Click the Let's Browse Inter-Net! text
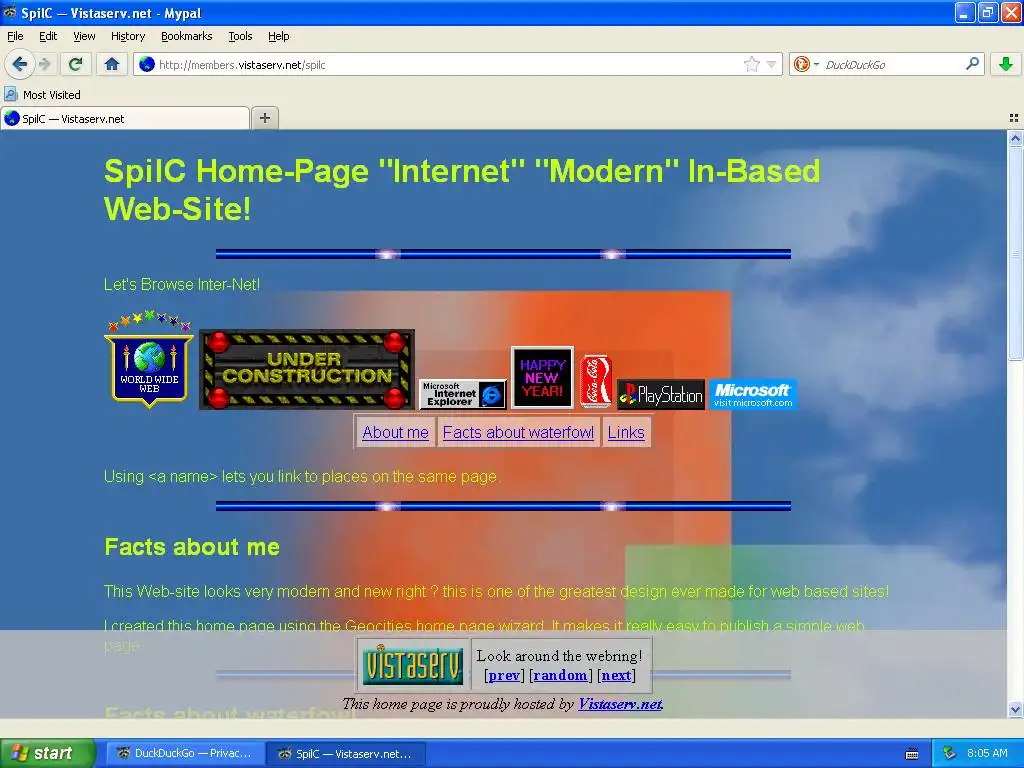This screenshot has height=768, width=1024. tap(182, 284)
